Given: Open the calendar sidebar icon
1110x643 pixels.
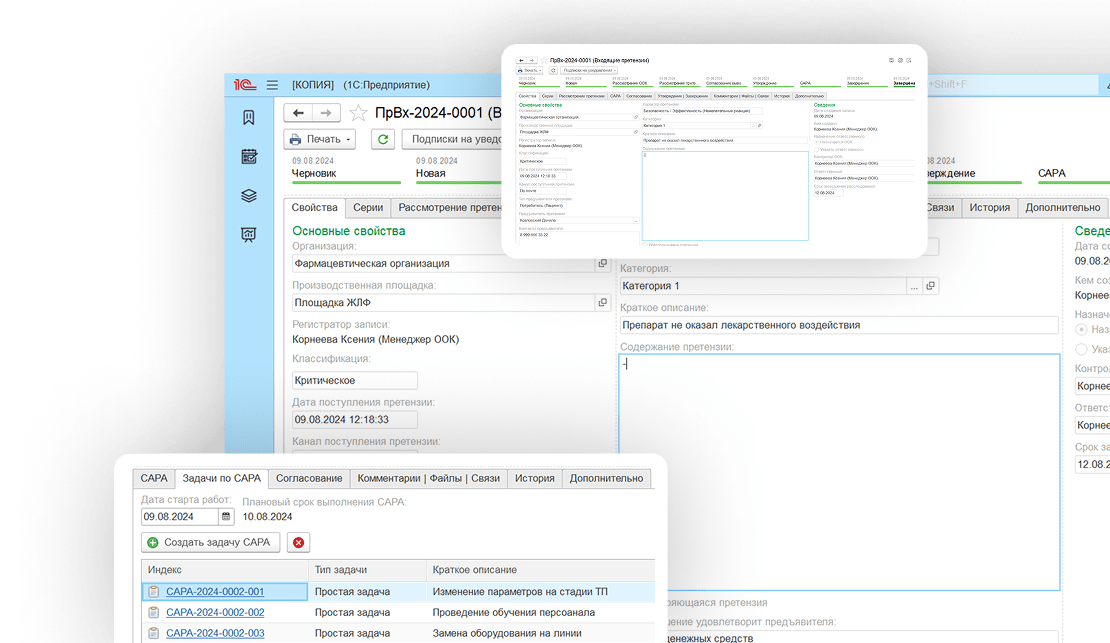Looking at the screenshot, I should point(248,157).
